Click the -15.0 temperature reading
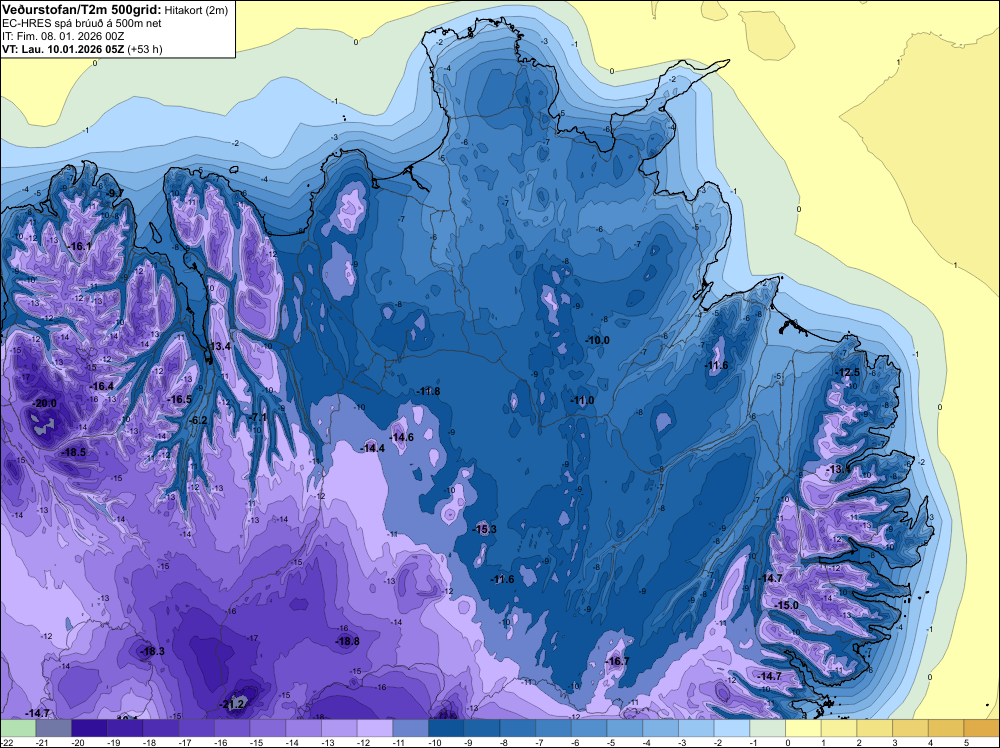The width and height of the screenshot is (1000, 748). [x=786, y=605]
